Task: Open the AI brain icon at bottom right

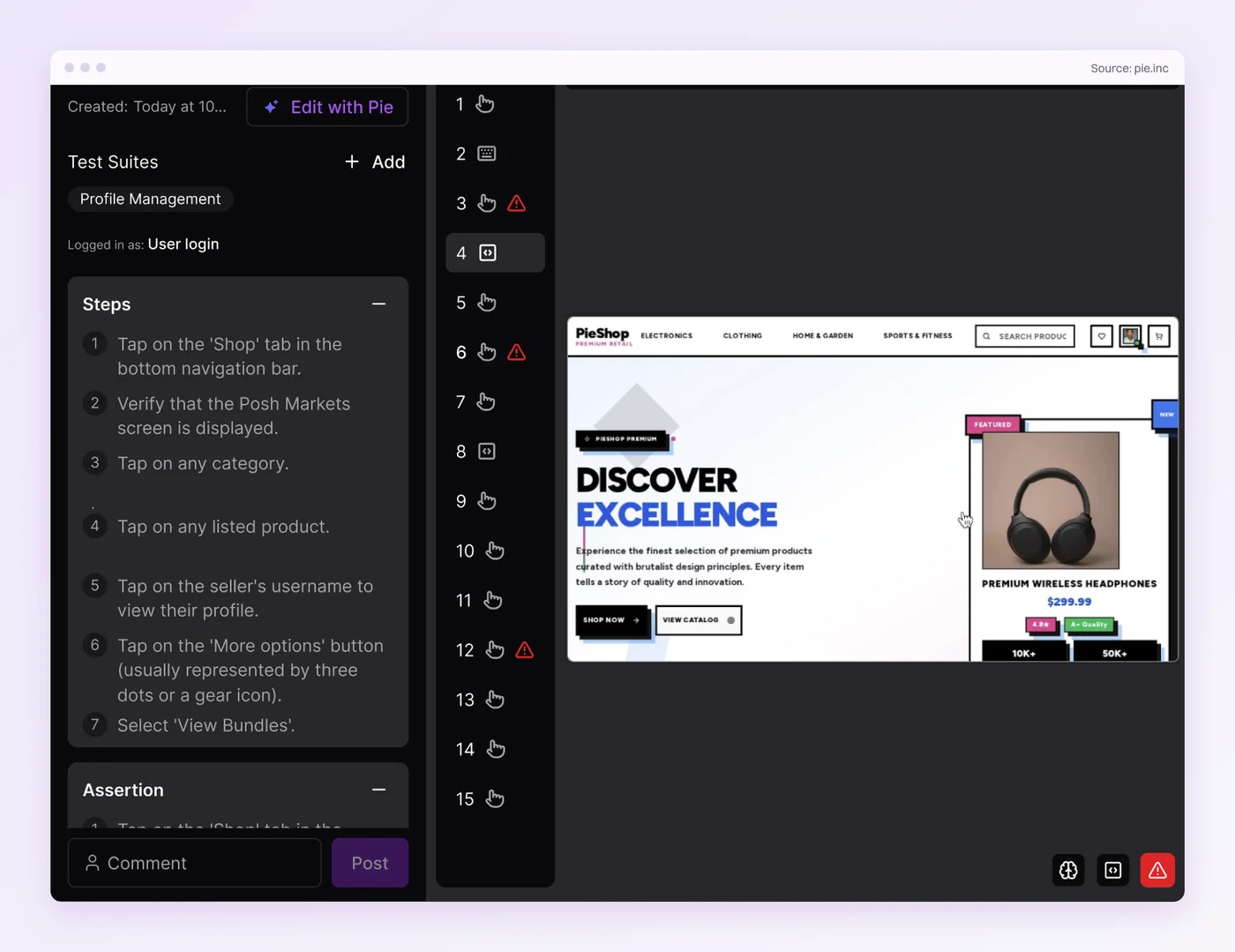Action: pyautogui.click(x=1068, y=870)
